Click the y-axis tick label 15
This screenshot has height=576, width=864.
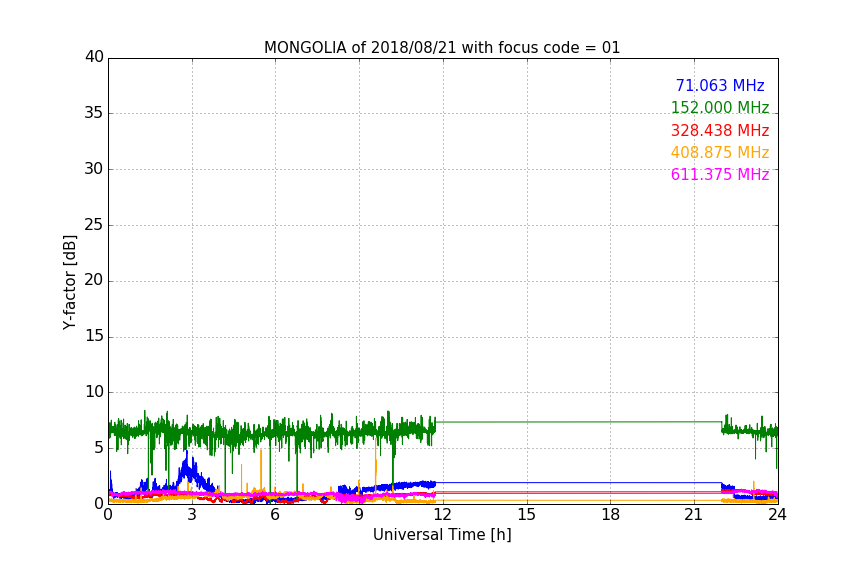[94, 336]
